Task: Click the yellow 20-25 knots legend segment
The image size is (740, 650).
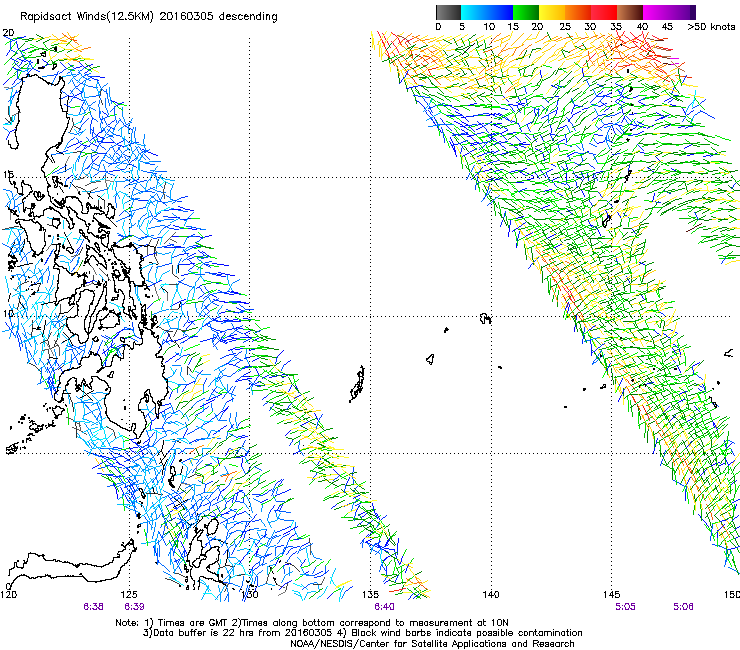Action: point(552,12)
